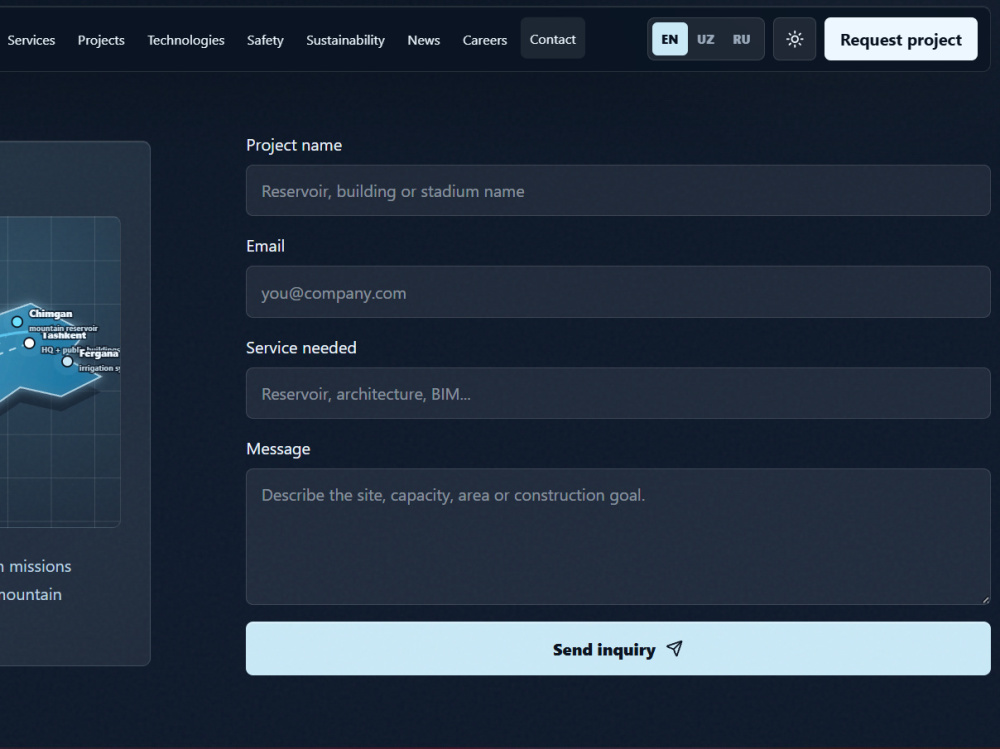Open the Technologies nav link
Image resolution: width=1000 pixels, height=749 pixels.
click(x=186, y=40)
